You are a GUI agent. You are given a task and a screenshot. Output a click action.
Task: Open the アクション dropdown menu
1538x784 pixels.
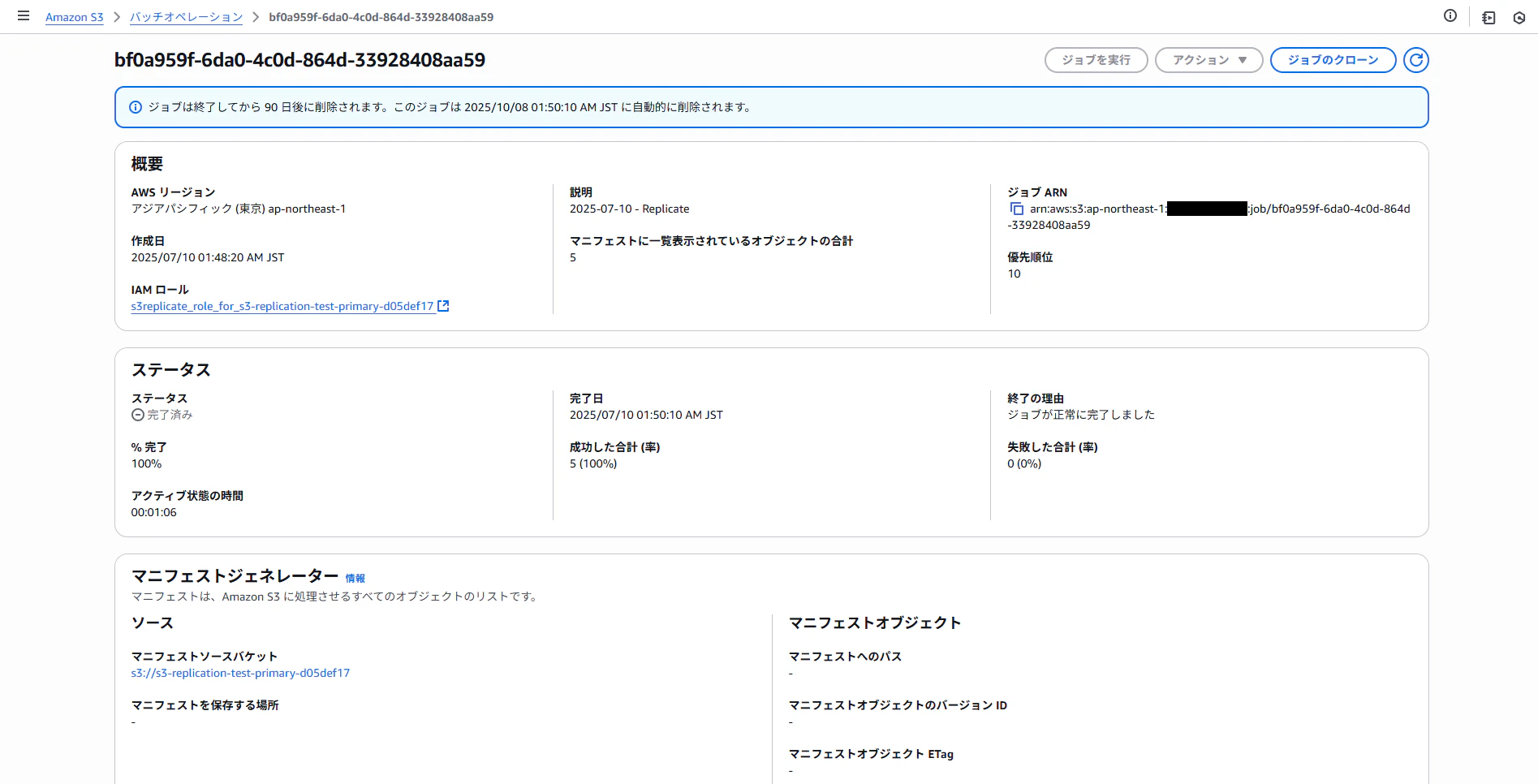(x=1208, y=59)
